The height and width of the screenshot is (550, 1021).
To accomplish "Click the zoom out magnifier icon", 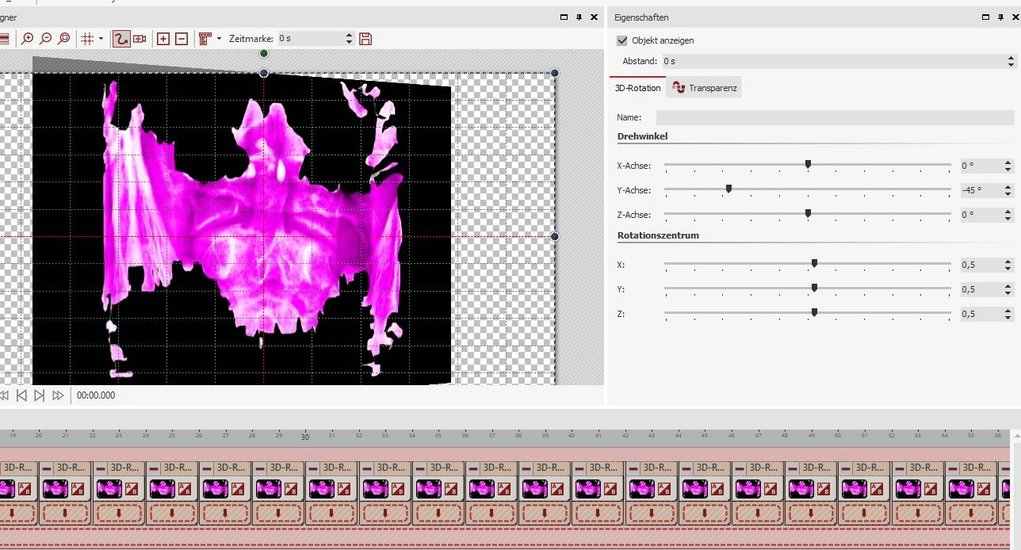I will coord(46,39).
